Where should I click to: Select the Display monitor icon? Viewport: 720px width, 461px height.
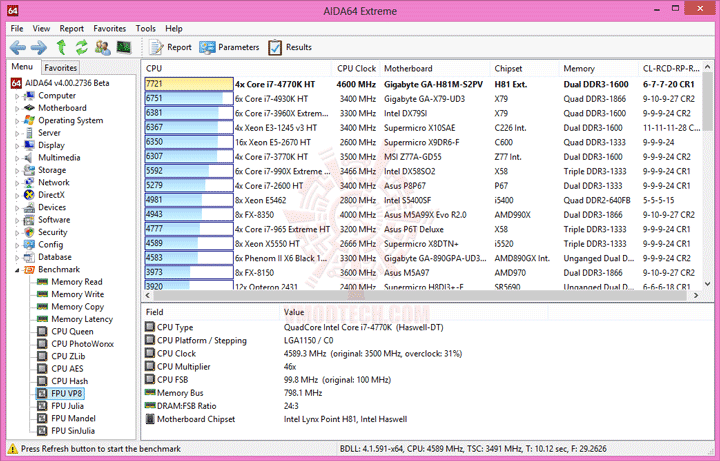click(29, 145)
